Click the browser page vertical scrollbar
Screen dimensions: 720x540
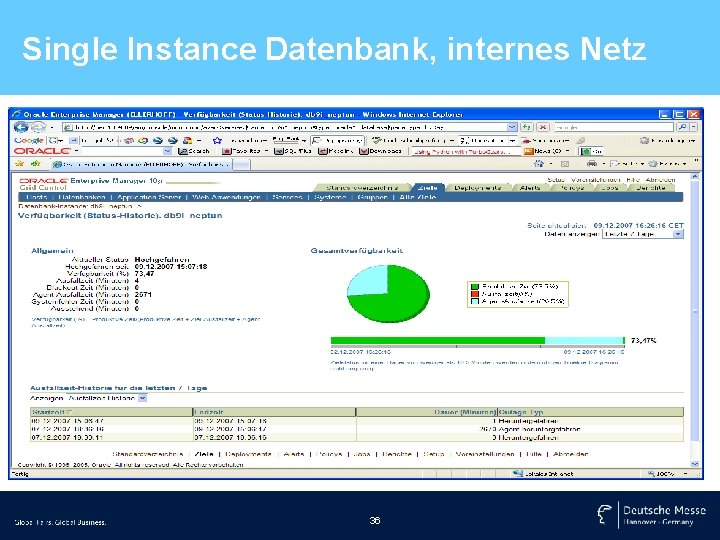[x=695, y=319]
